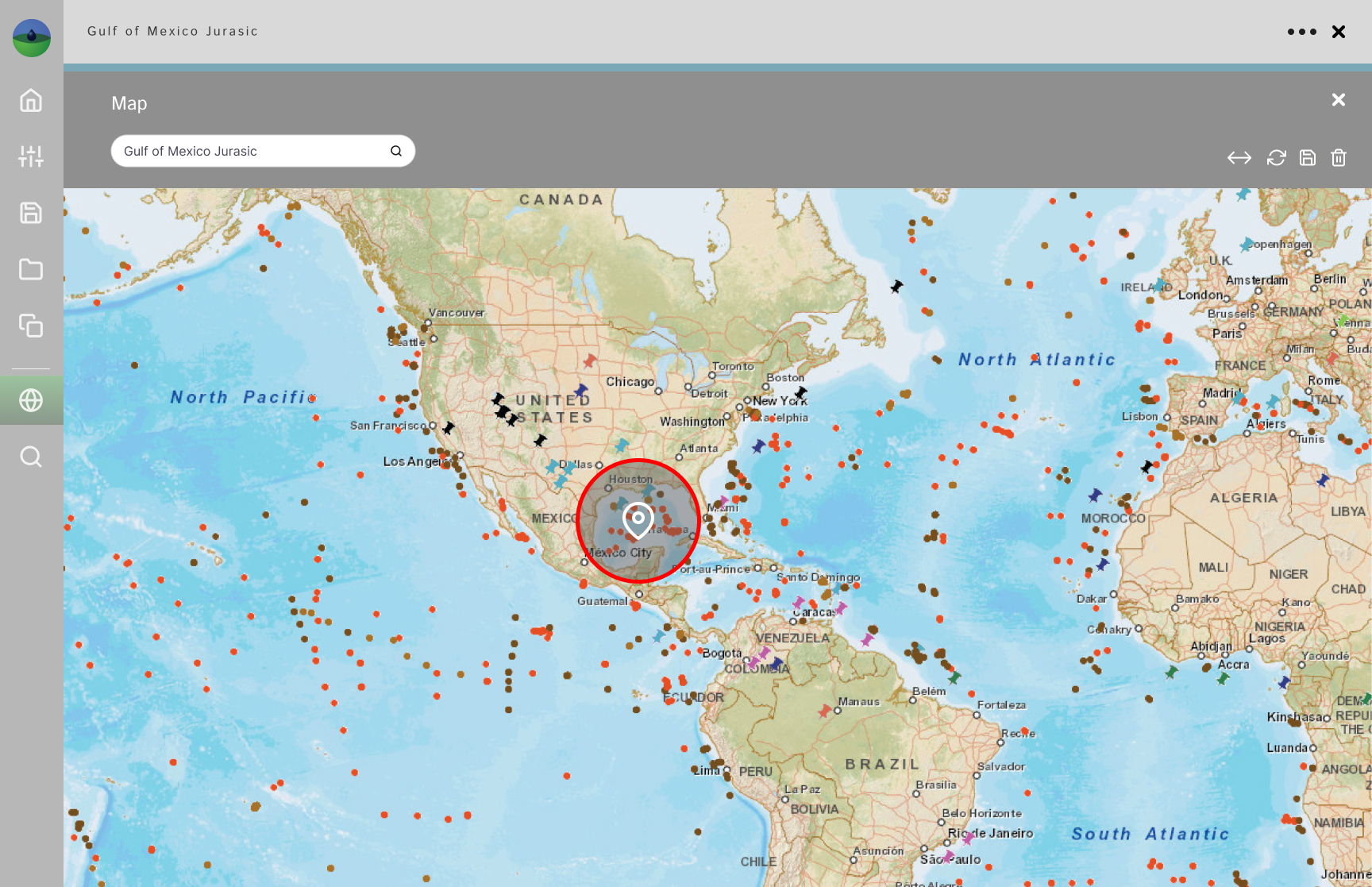1372x887 pixels.
Task: Click the black pin near New York
Action: click(x=800, y=392)
